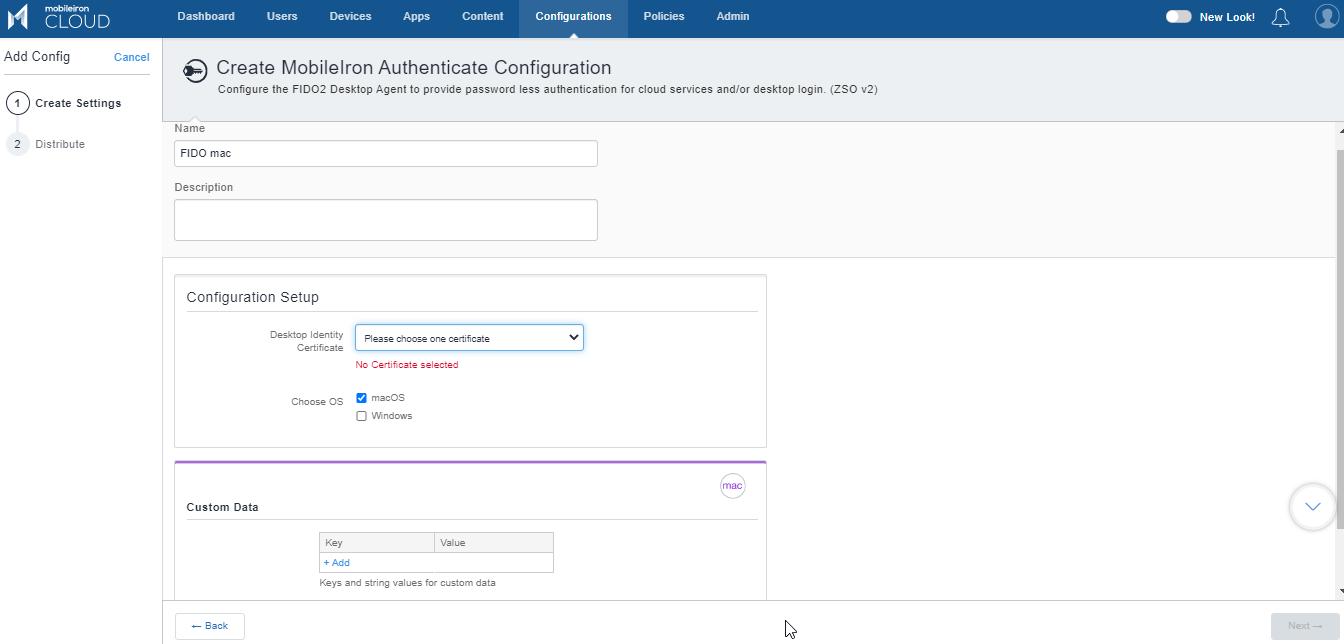Navigate to the Policies tab
This screenshot has width=1344, height=644.
(664, 17)
